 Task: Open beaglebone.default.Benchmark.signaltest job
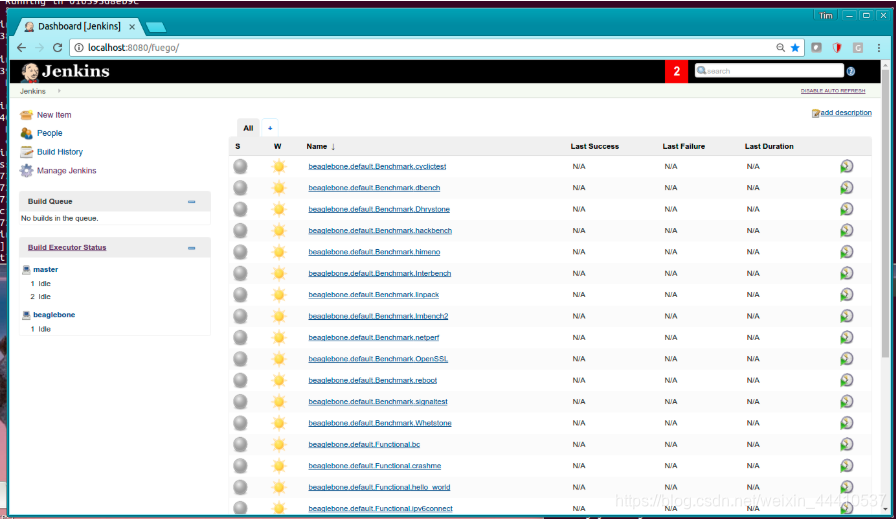(378, 401)
